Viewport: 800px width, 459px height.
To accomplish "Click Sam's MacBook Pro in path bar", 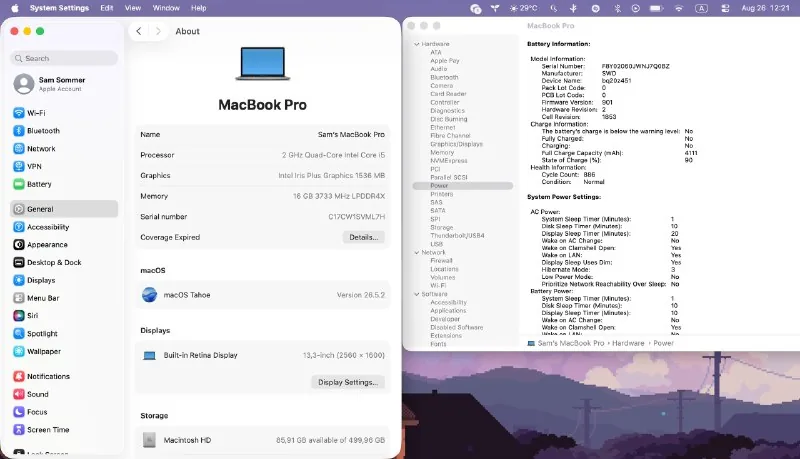I will pyautogui.click(x=571, y=343).
